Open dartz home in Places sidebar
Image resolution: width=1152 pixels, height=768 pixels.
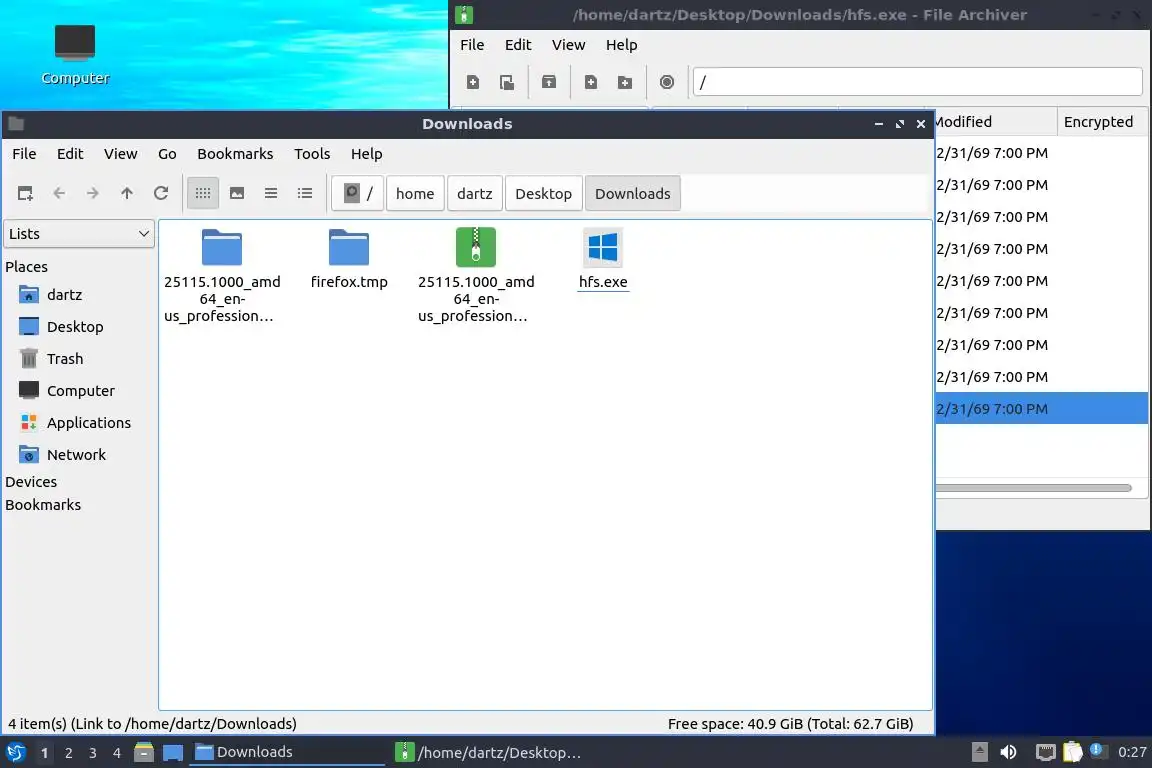pyautogui.click(x=64, y=295)
